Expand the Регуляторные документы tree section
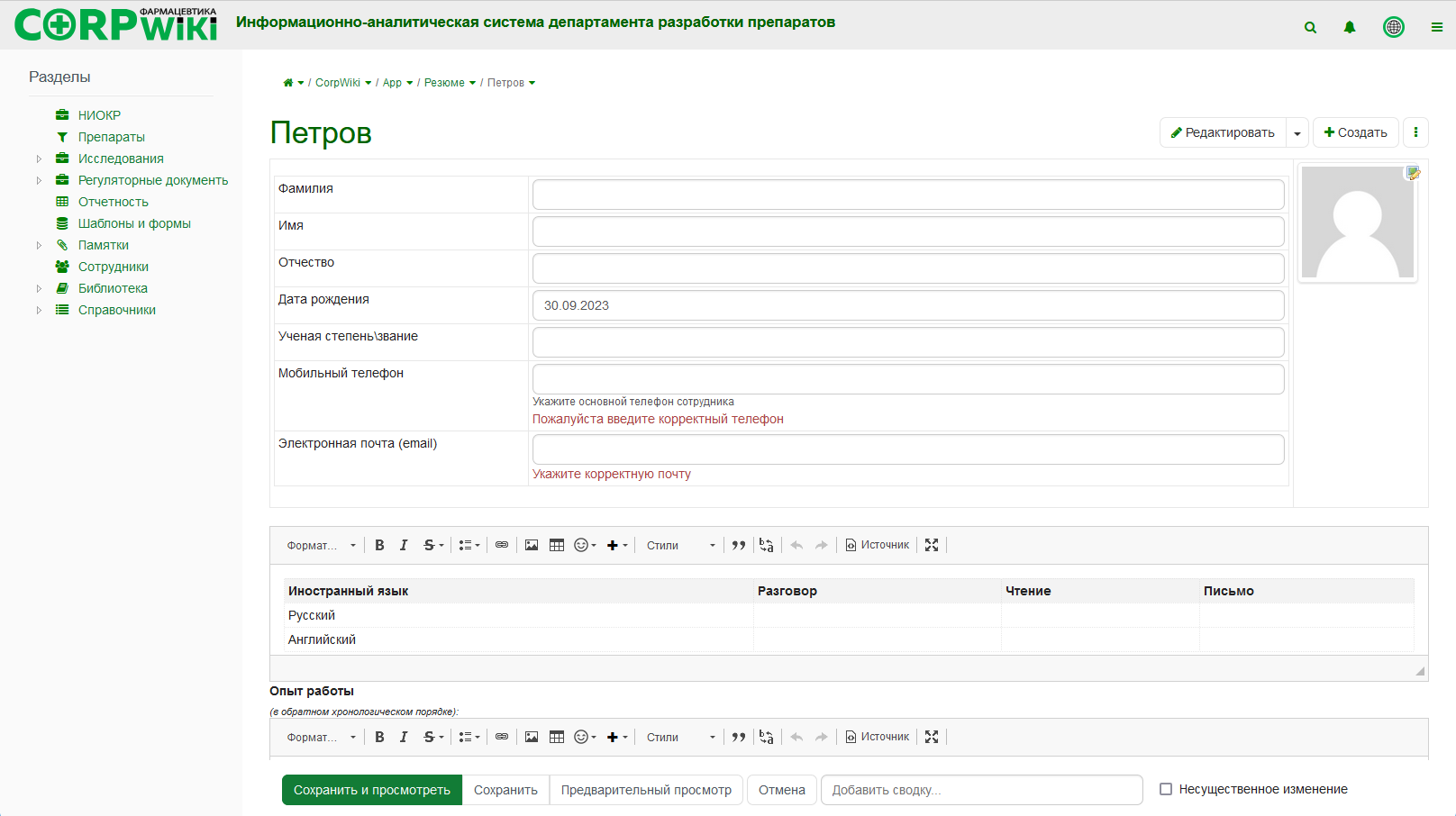This screenshot has height=816, width=1456. coord(39,180)
